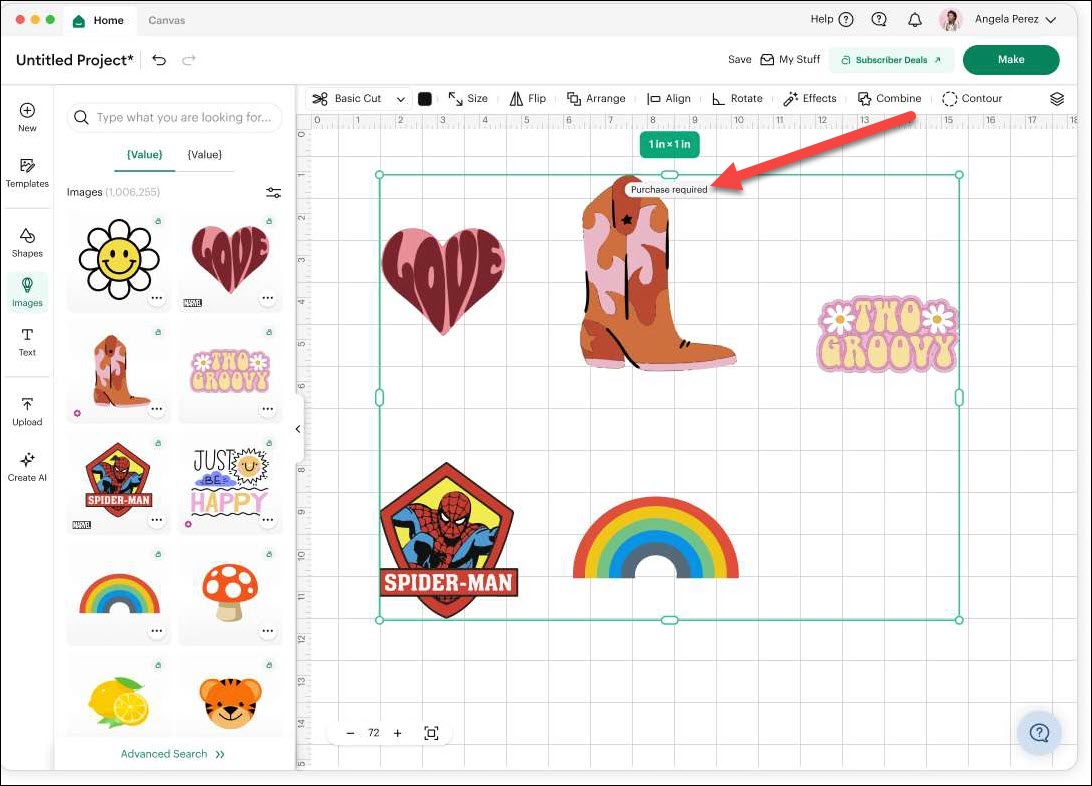Screen dimensions: 1092x786
Task: Click the image search field
Action: click(175, 118)
